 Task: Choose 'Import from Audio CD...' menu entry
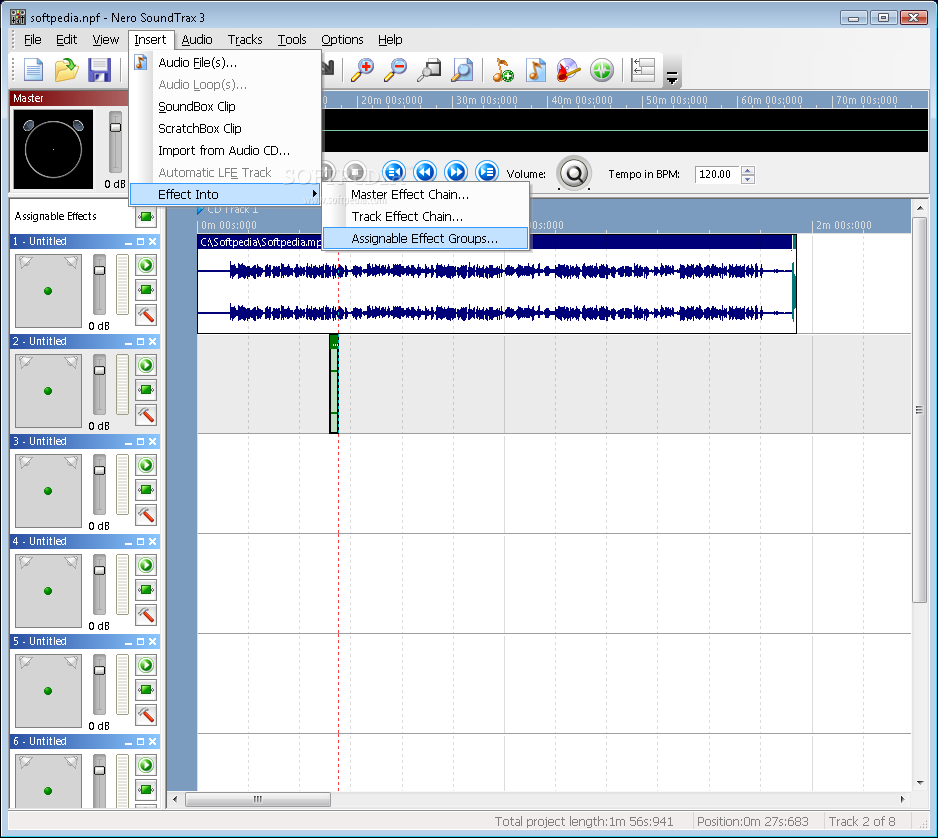point(225,151)
